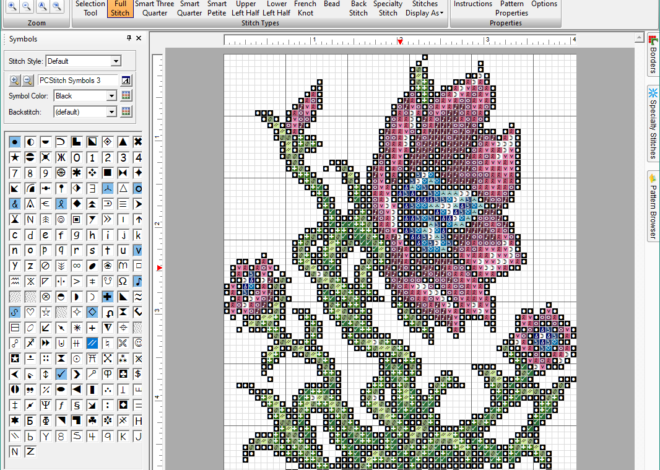Activate the Back Stitch tool

tap(358, 8)
